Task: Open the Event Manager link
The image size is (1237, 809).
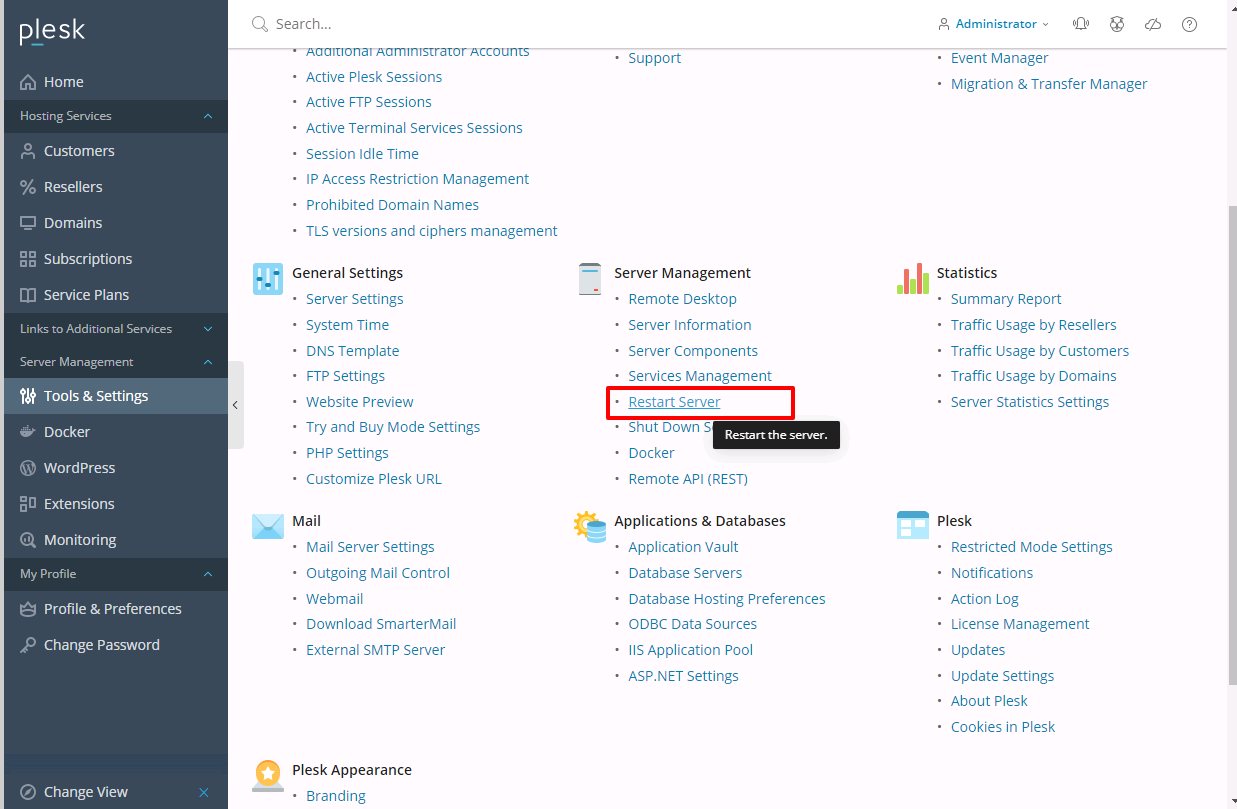Action: tap(999, 58)
